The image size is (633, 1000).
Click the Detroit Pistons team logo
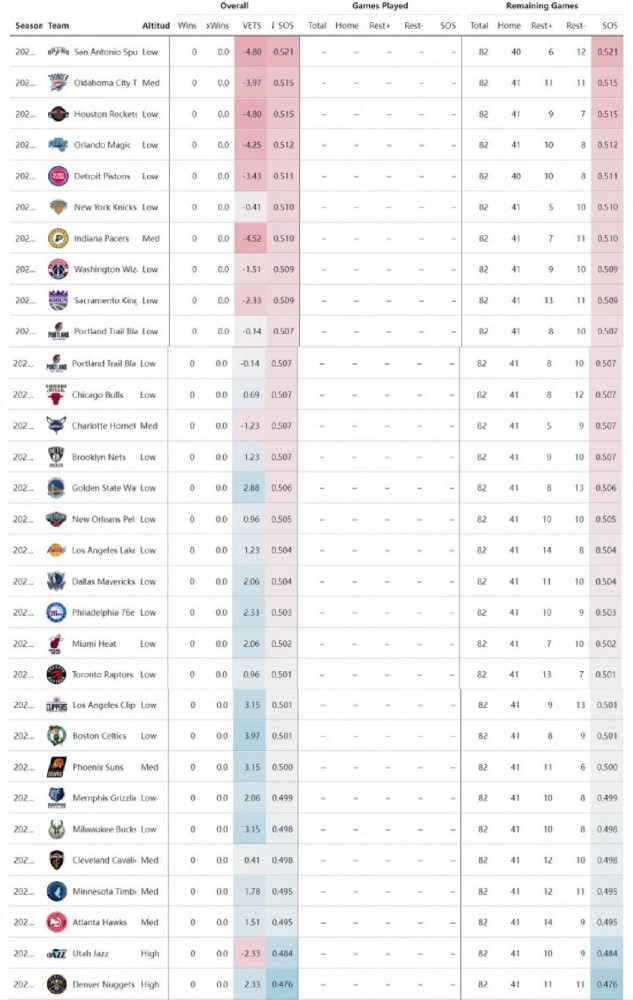58,176
